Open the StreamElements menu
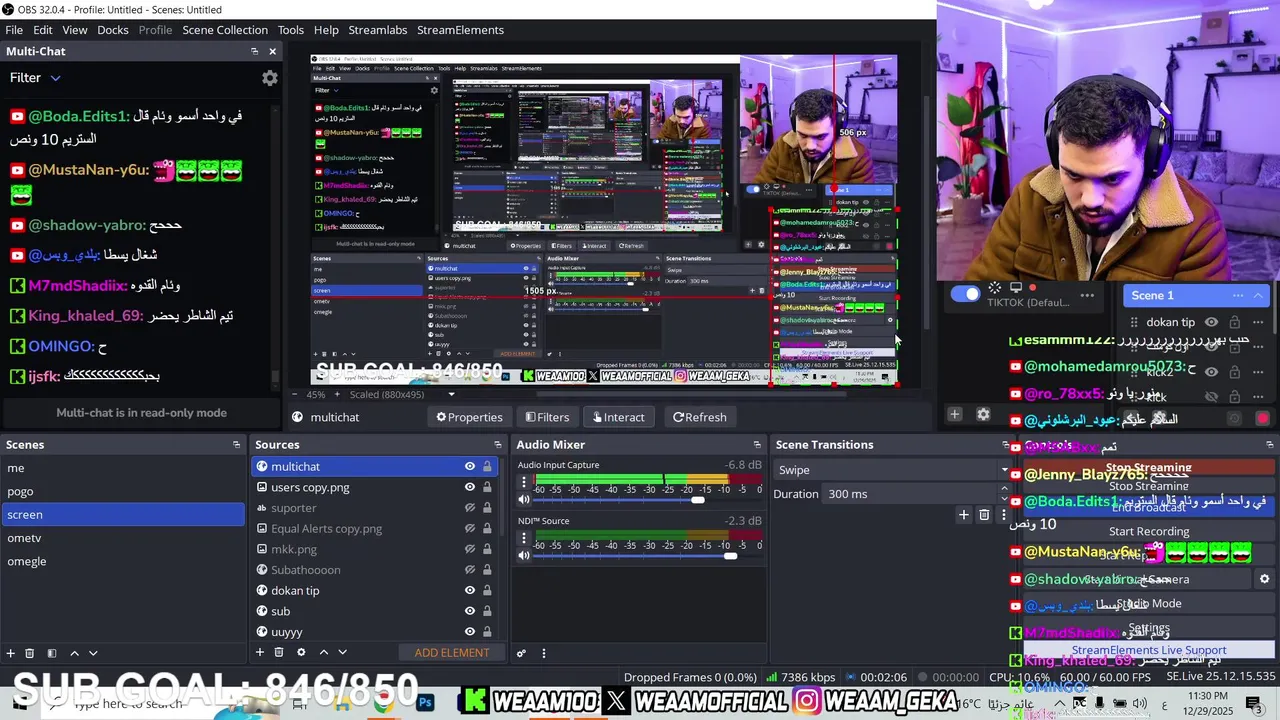The width and height of the screenshot is (1280, 720). pyautogui.click(x=460, y=30)
